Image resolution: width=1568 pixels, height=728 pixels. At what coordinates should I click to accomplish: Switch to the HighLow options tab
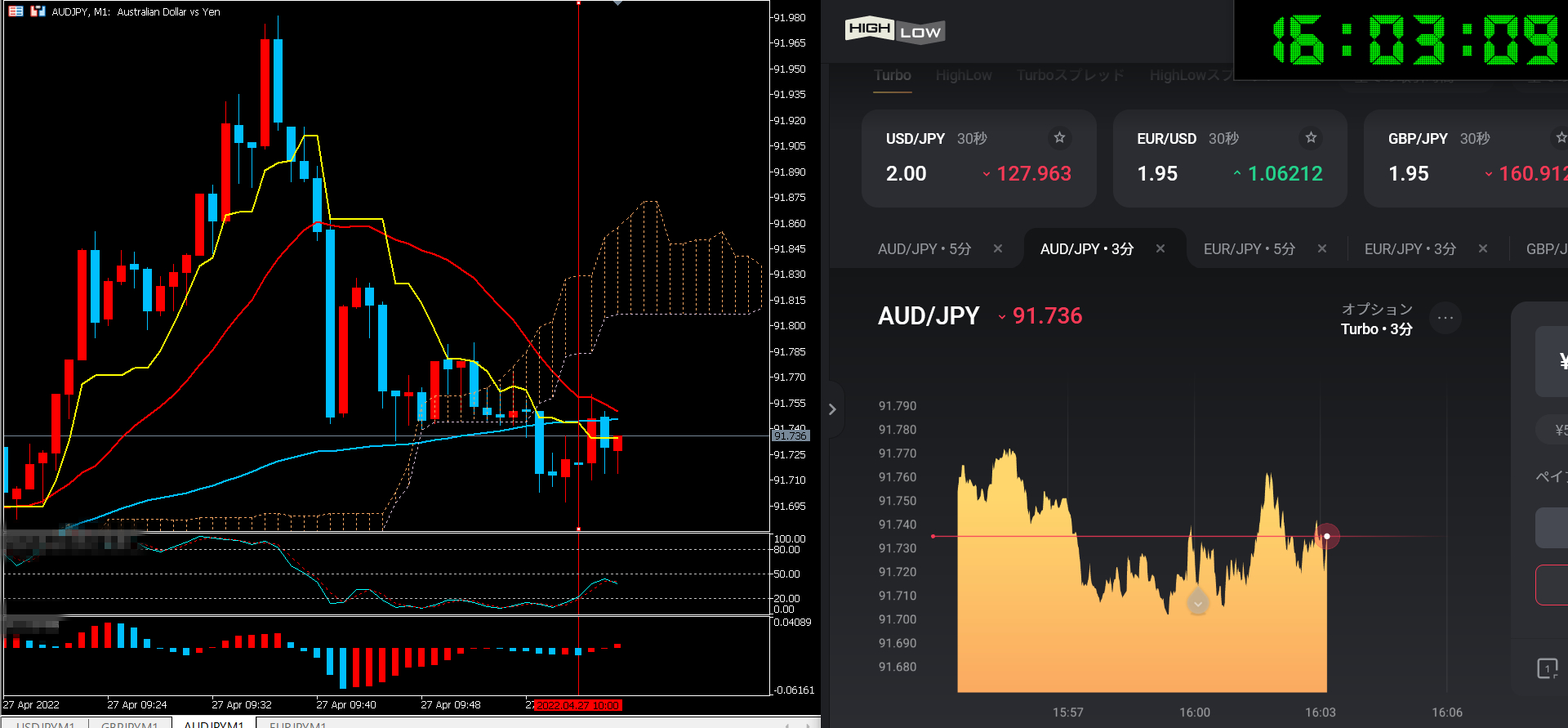point(964,75)
